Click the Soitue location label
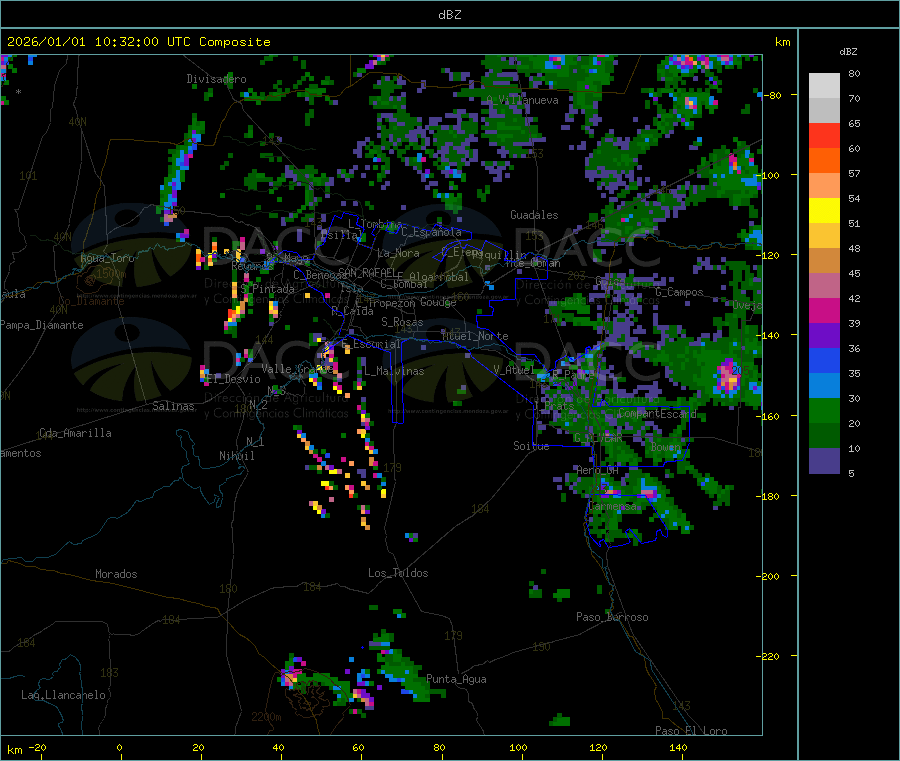Screen dimensions: 900x761 [531, 446]
